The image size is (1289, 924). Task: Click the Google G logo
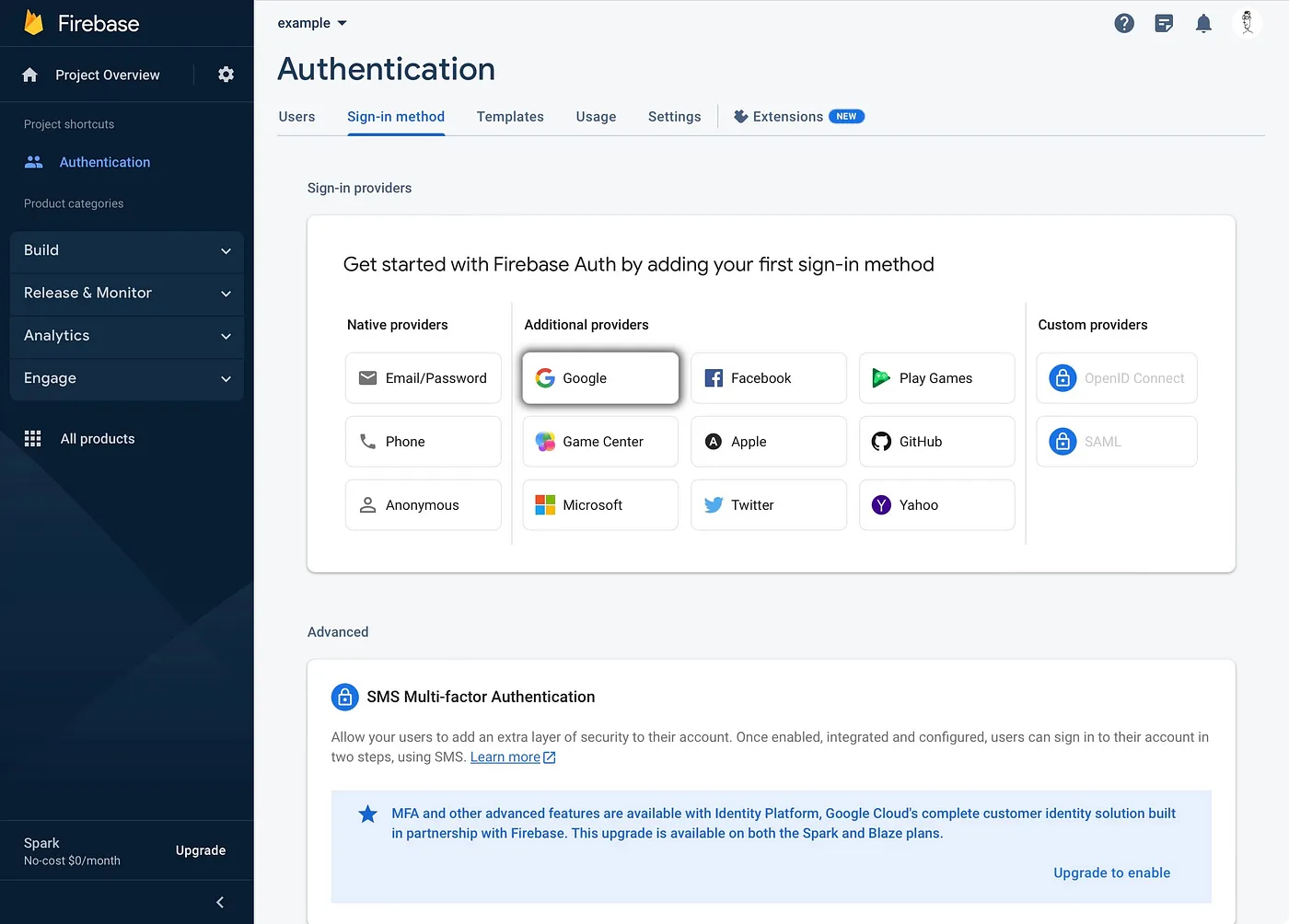point(545,378)
